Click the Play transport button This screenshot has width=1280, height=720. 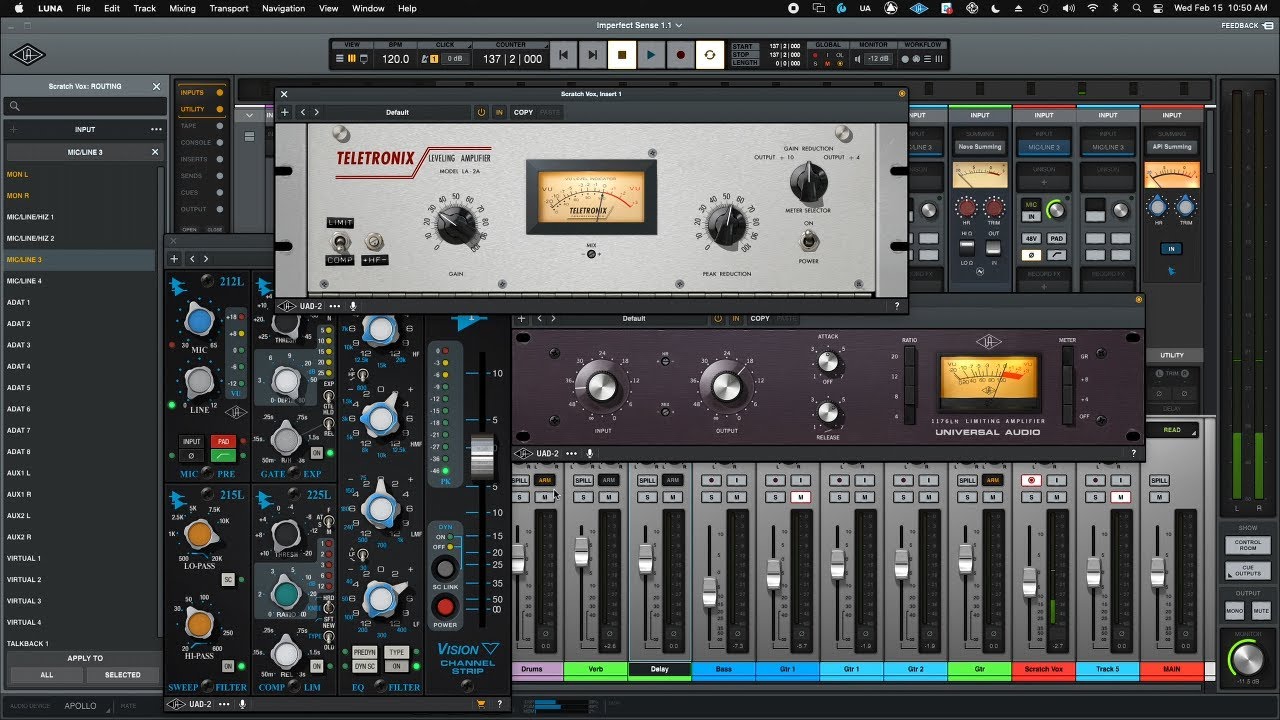(651, 55)
